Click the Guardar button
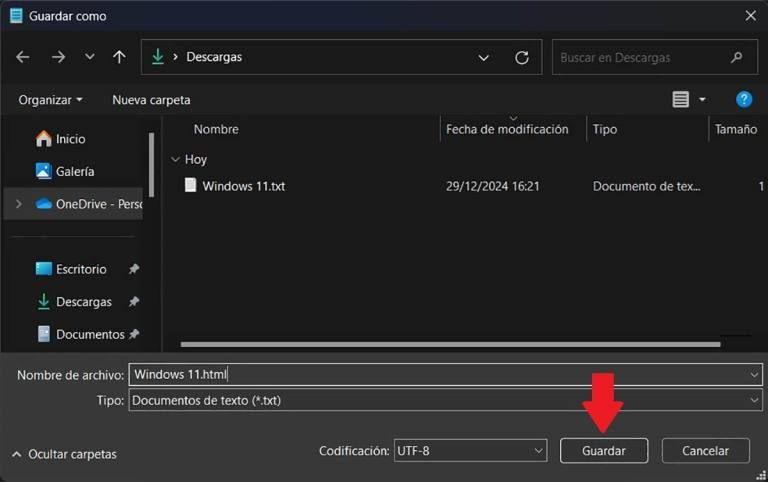 [604, 451]
